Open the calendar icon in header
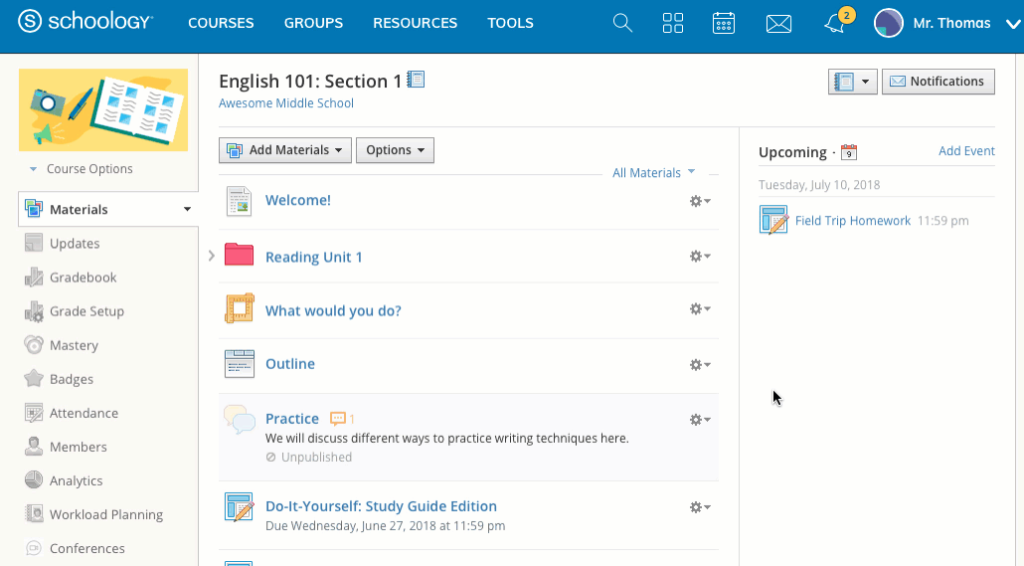Screen dimensions: 1024x566 coord(723,23)
